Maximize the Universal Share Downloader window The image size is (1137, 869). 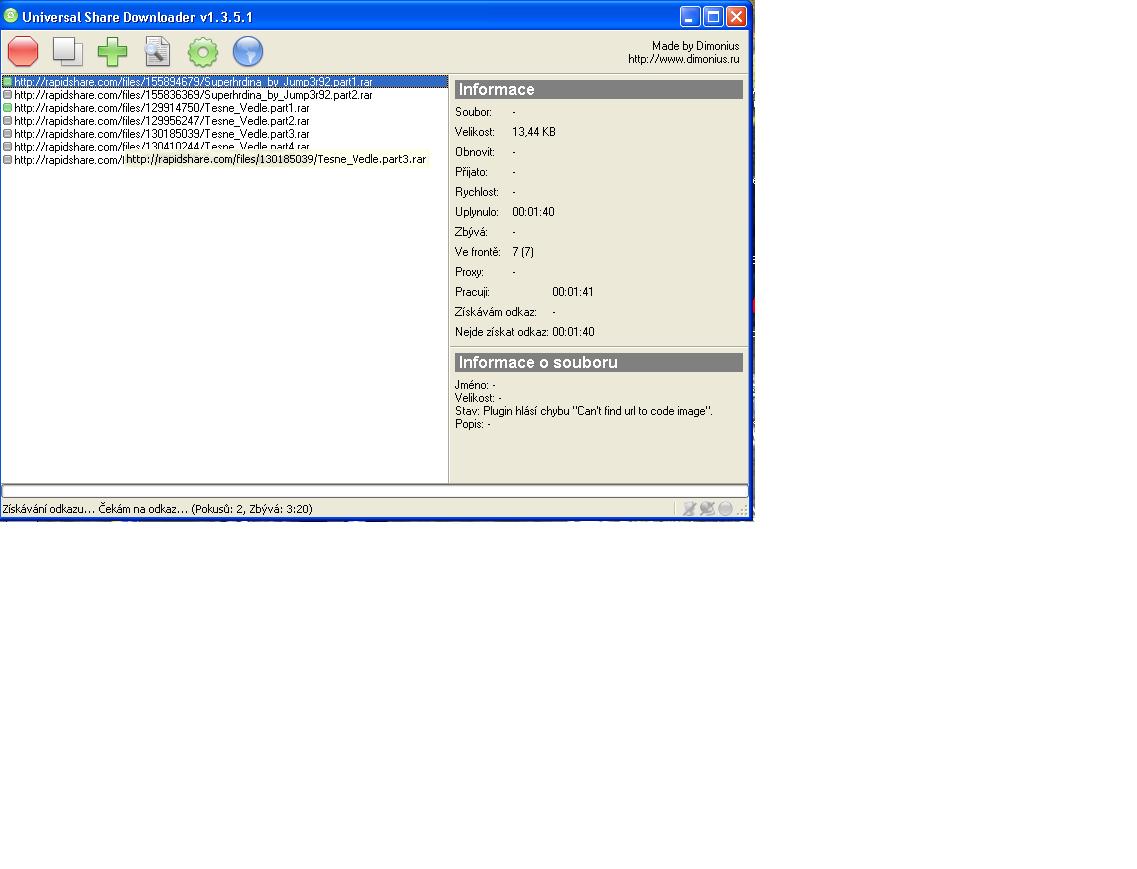(x=713, y=16)
